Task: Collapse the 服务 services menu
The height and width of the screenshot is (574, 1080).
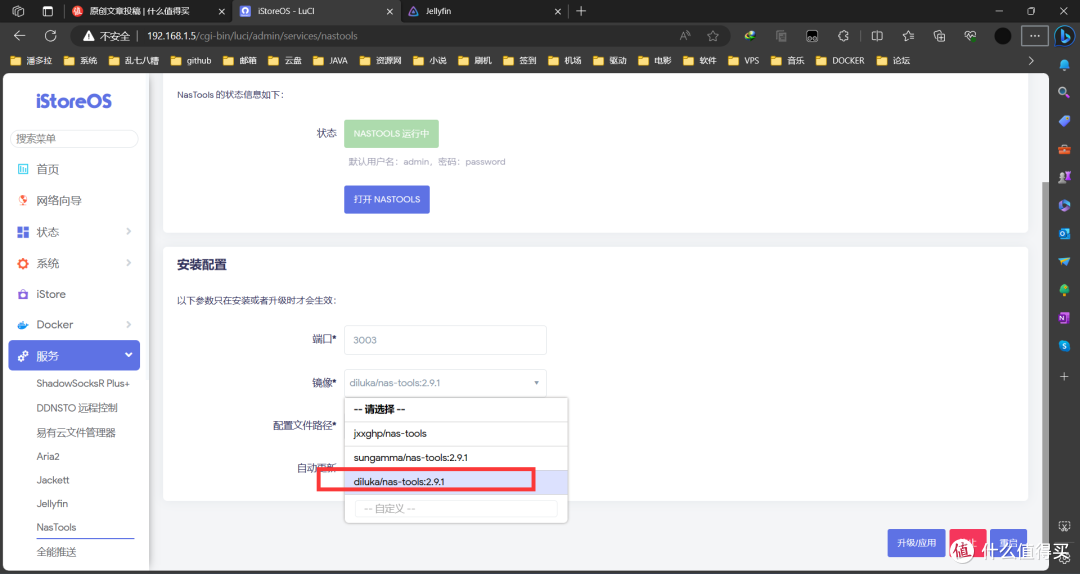Action: 74,356
